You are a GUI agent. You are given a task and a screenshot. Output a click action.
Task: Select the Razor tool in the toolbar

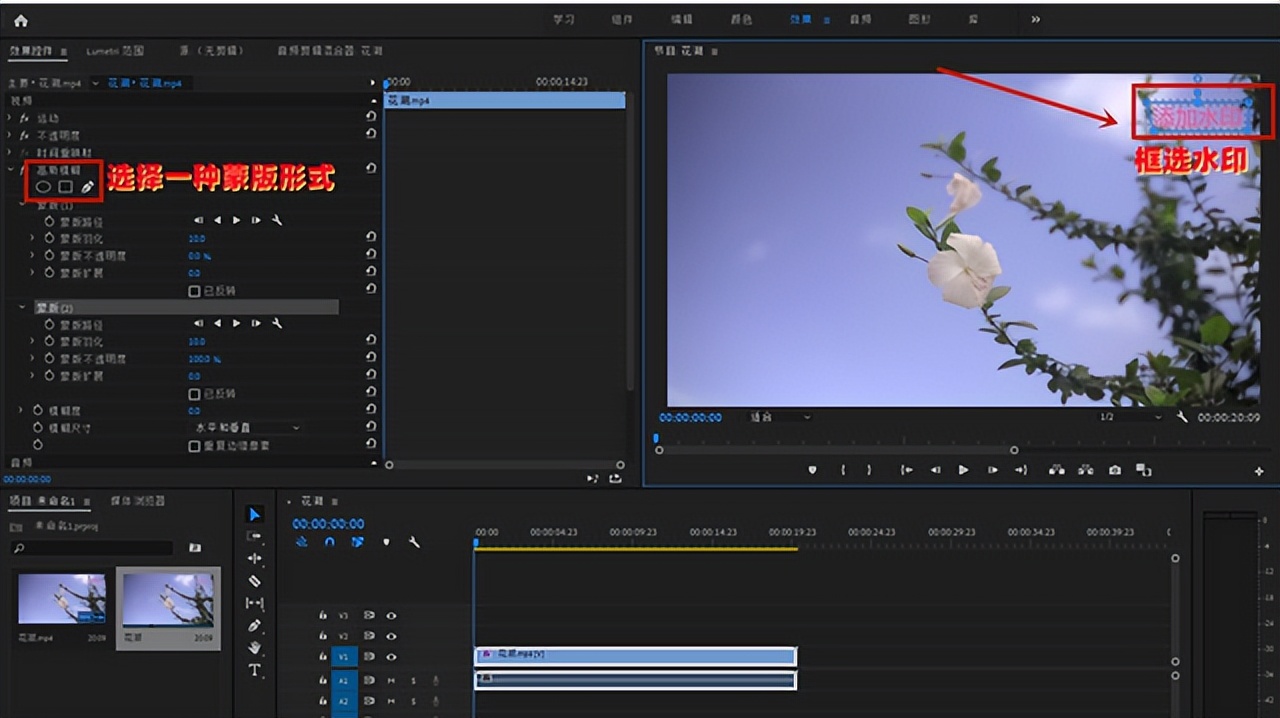click(254, 581)
